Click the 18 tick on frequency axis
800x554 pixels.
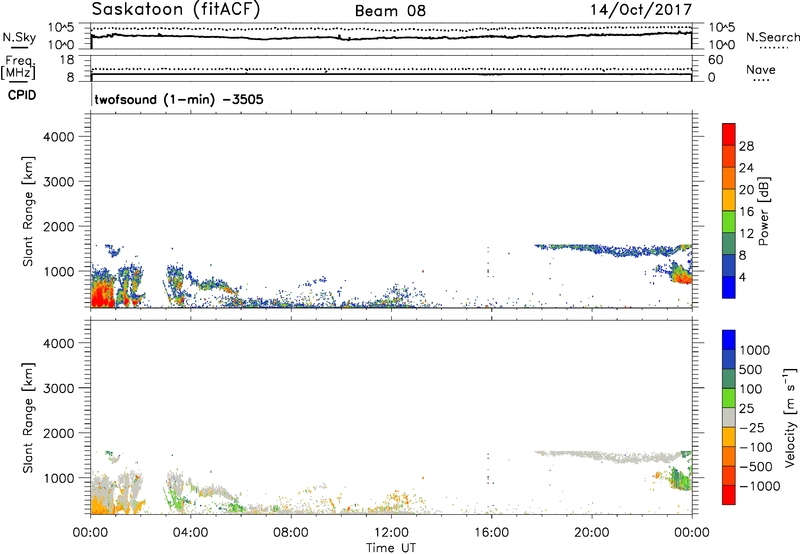[x=67, y=60]
